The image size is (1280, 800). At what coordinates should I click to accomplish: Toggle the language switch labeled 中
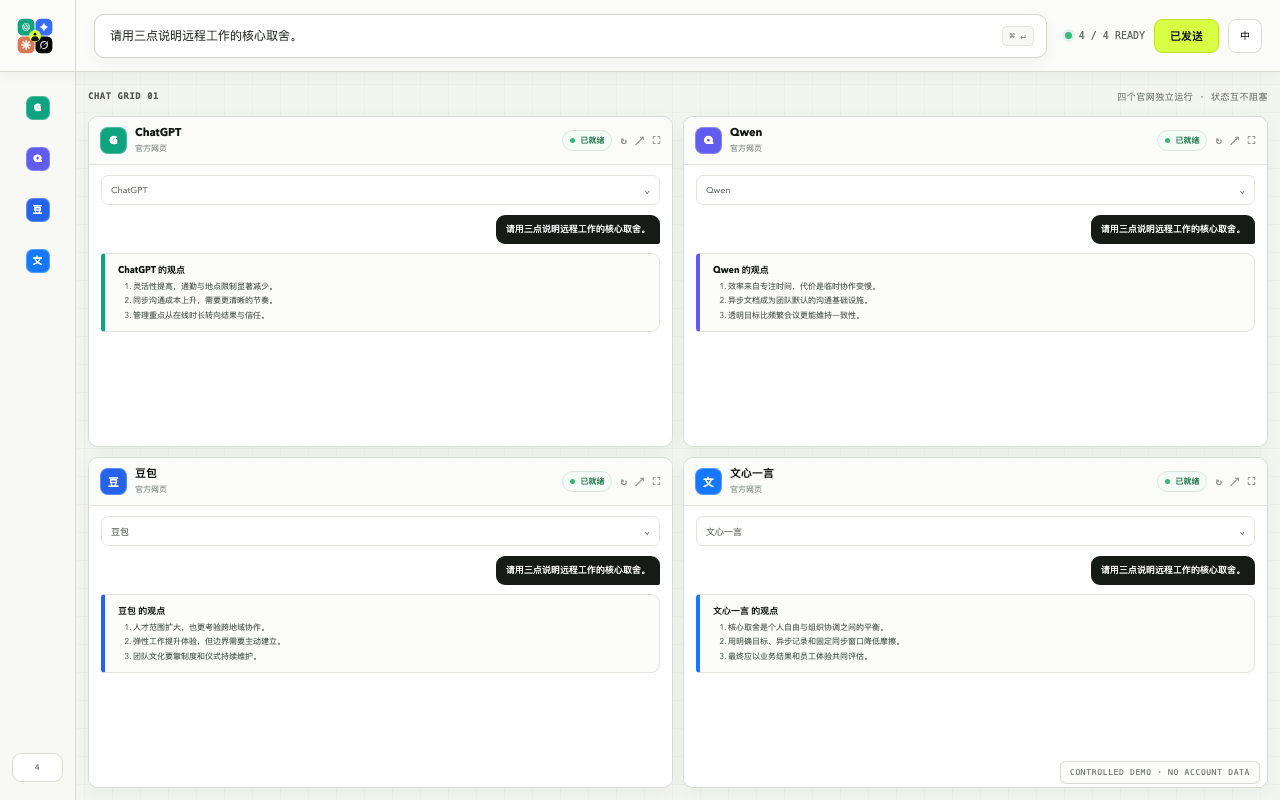point(1245,36)
